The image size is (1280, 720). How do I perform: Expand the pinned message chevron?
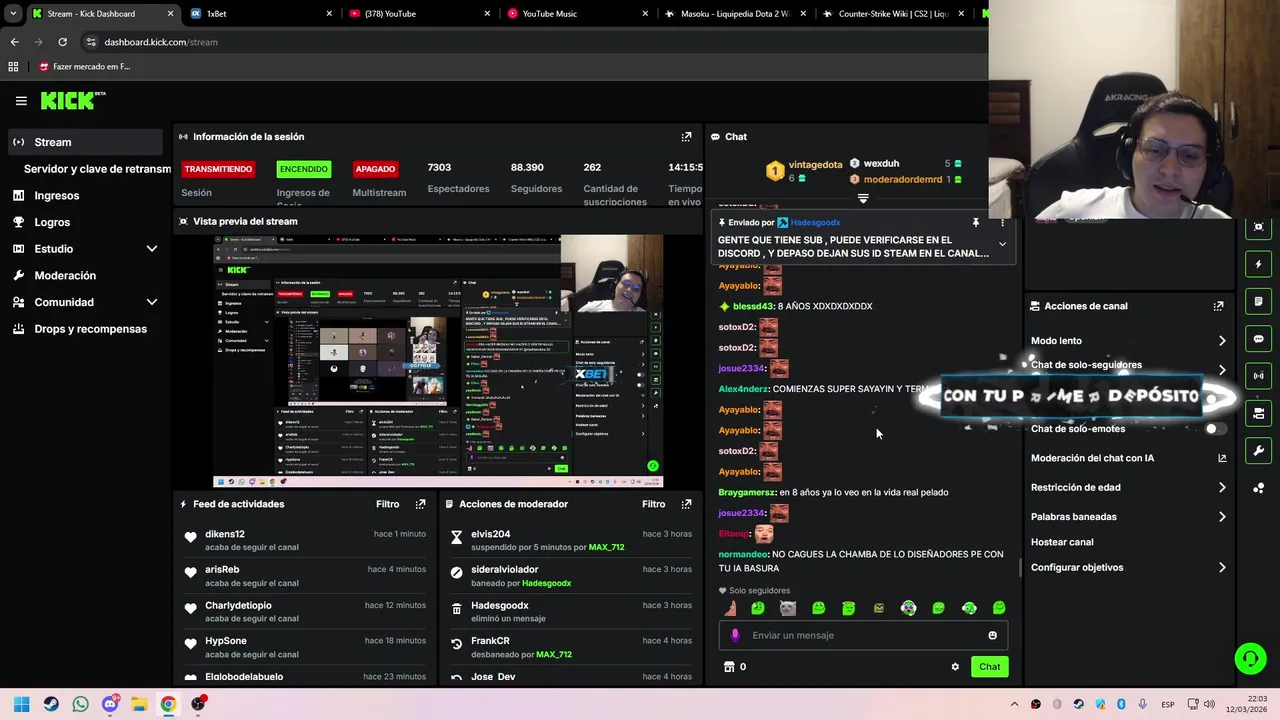tap(1002, 244)
